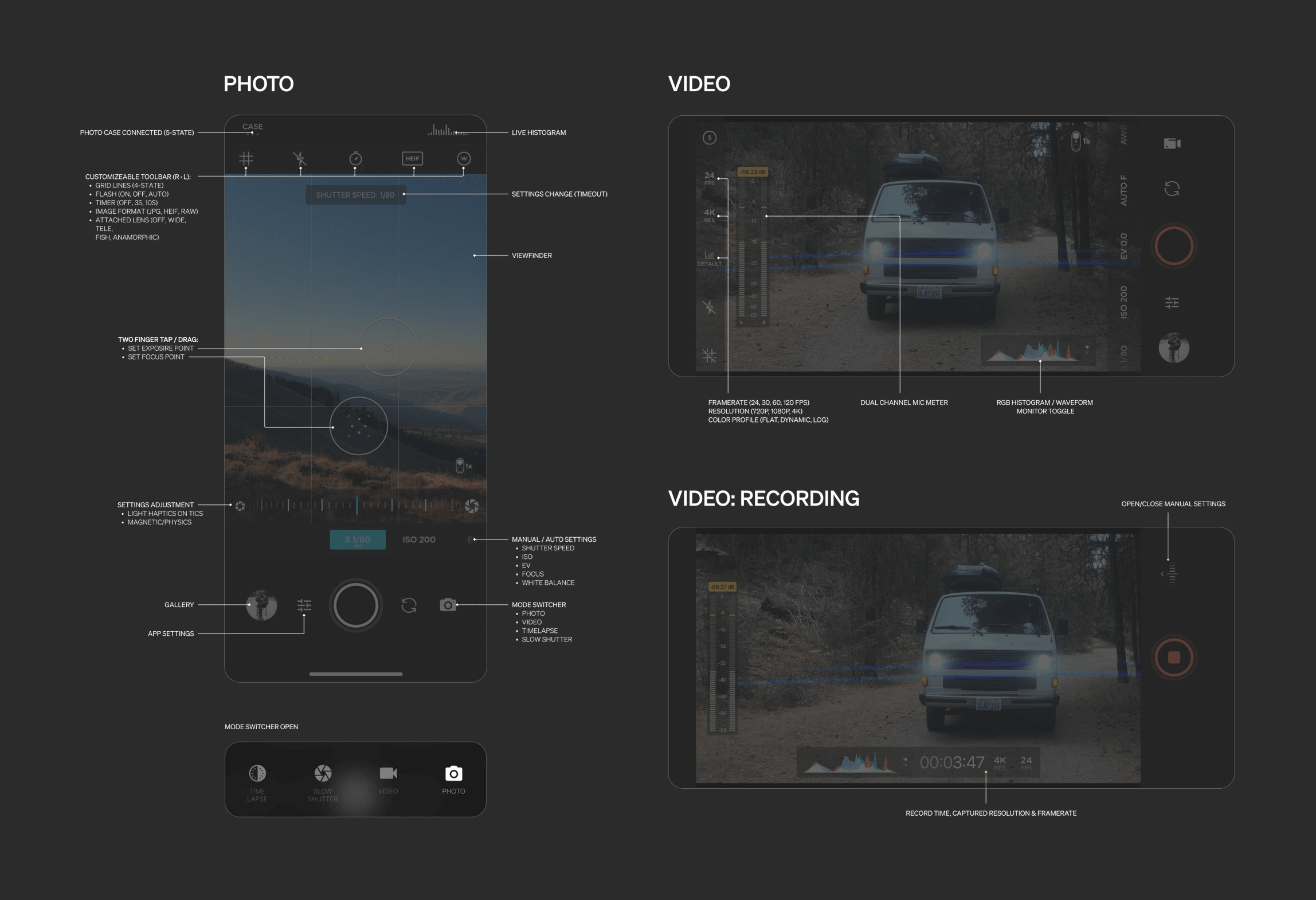Image resolution: width=1316 pixels, height=900 pixels.
Task: Tap the SHUTTER SPEED: 1/80 notification
Action: [355, 195]
